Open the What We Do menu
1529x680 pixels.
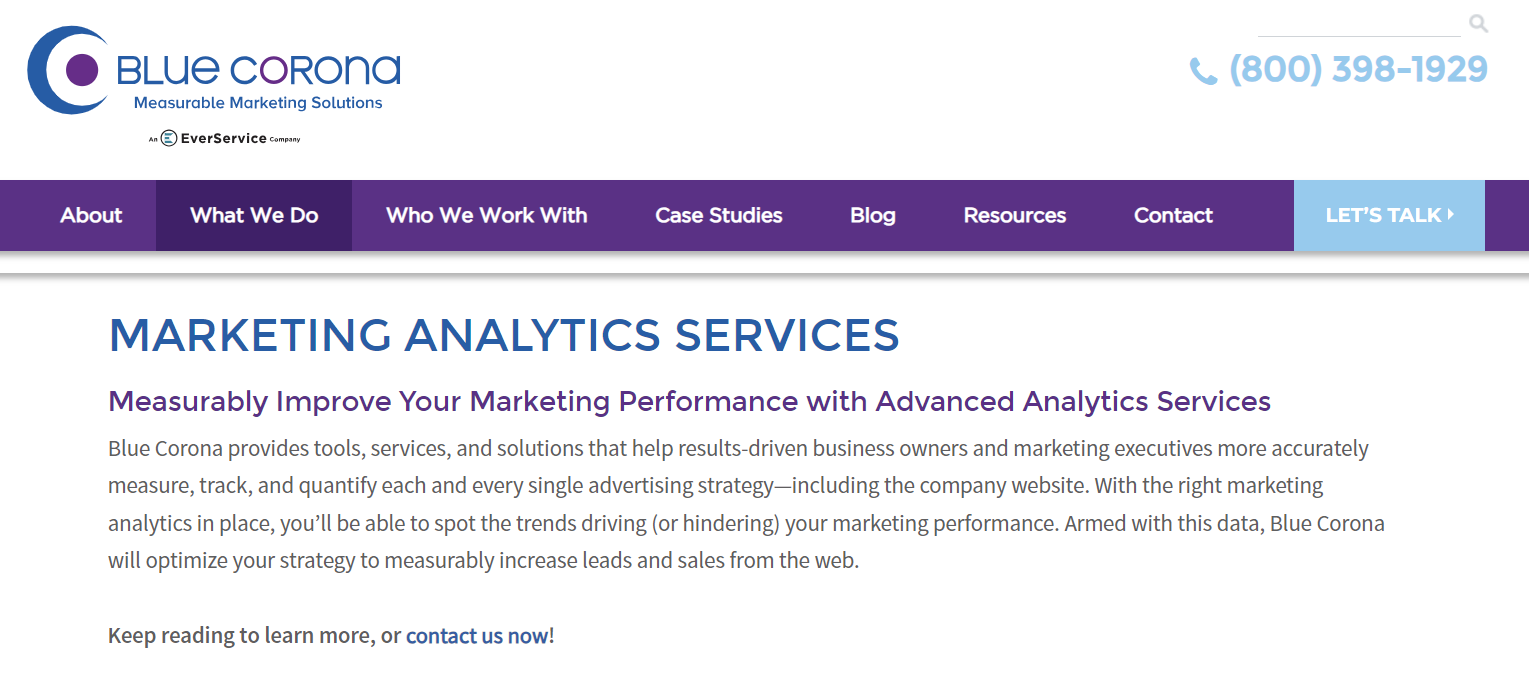coord(254,215)
